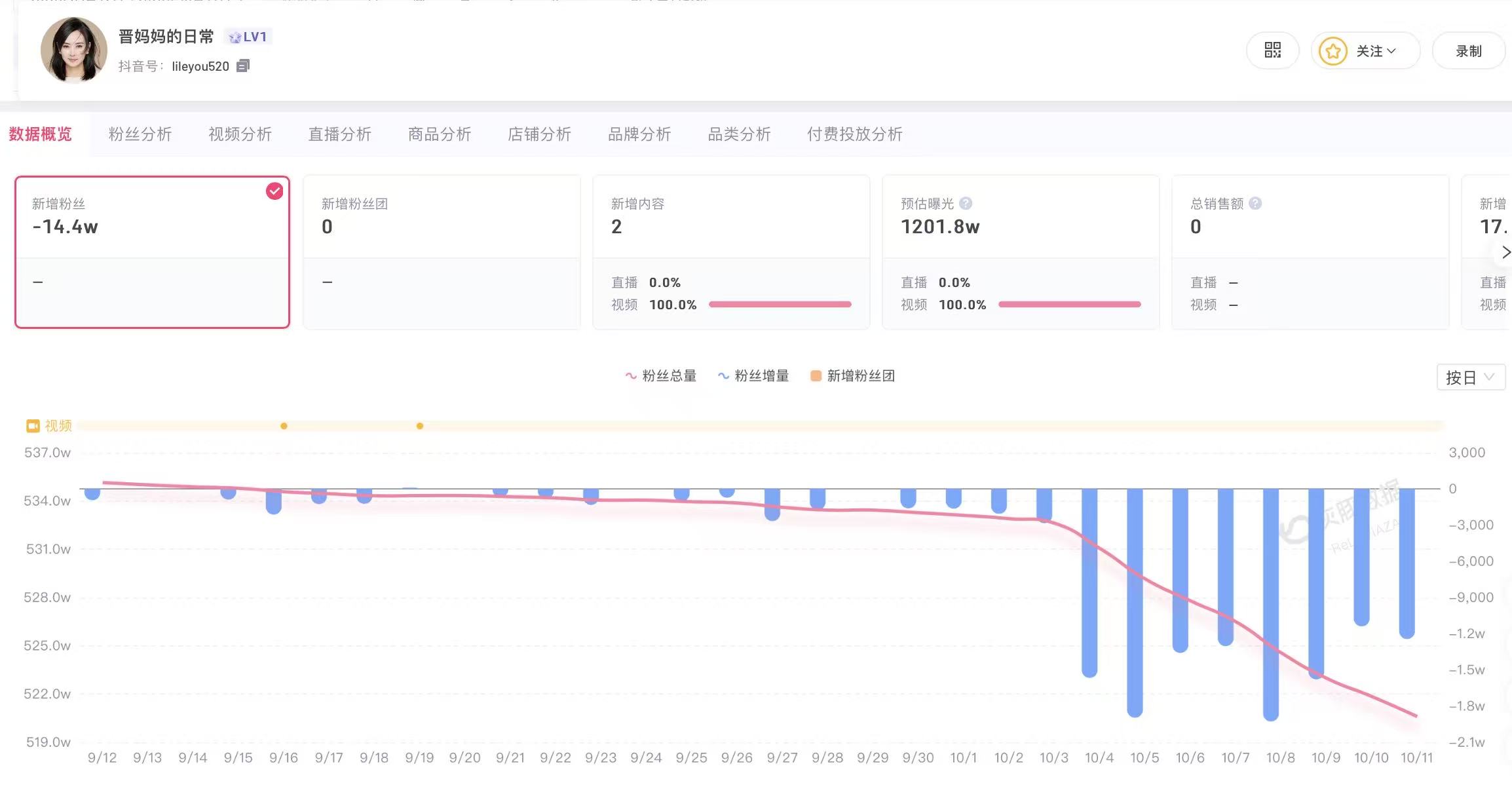
Task: Click the profile avatar photo
Action: [x=74, y=50]
